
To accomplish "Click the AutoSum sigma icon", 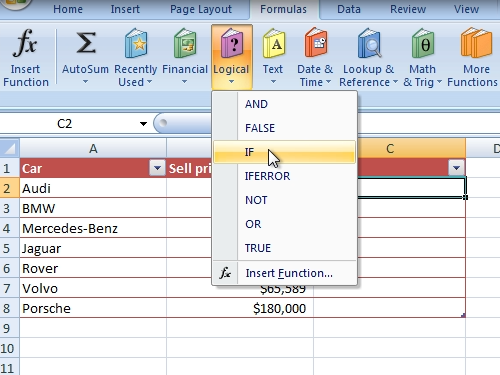I will [x=85, y=43].
